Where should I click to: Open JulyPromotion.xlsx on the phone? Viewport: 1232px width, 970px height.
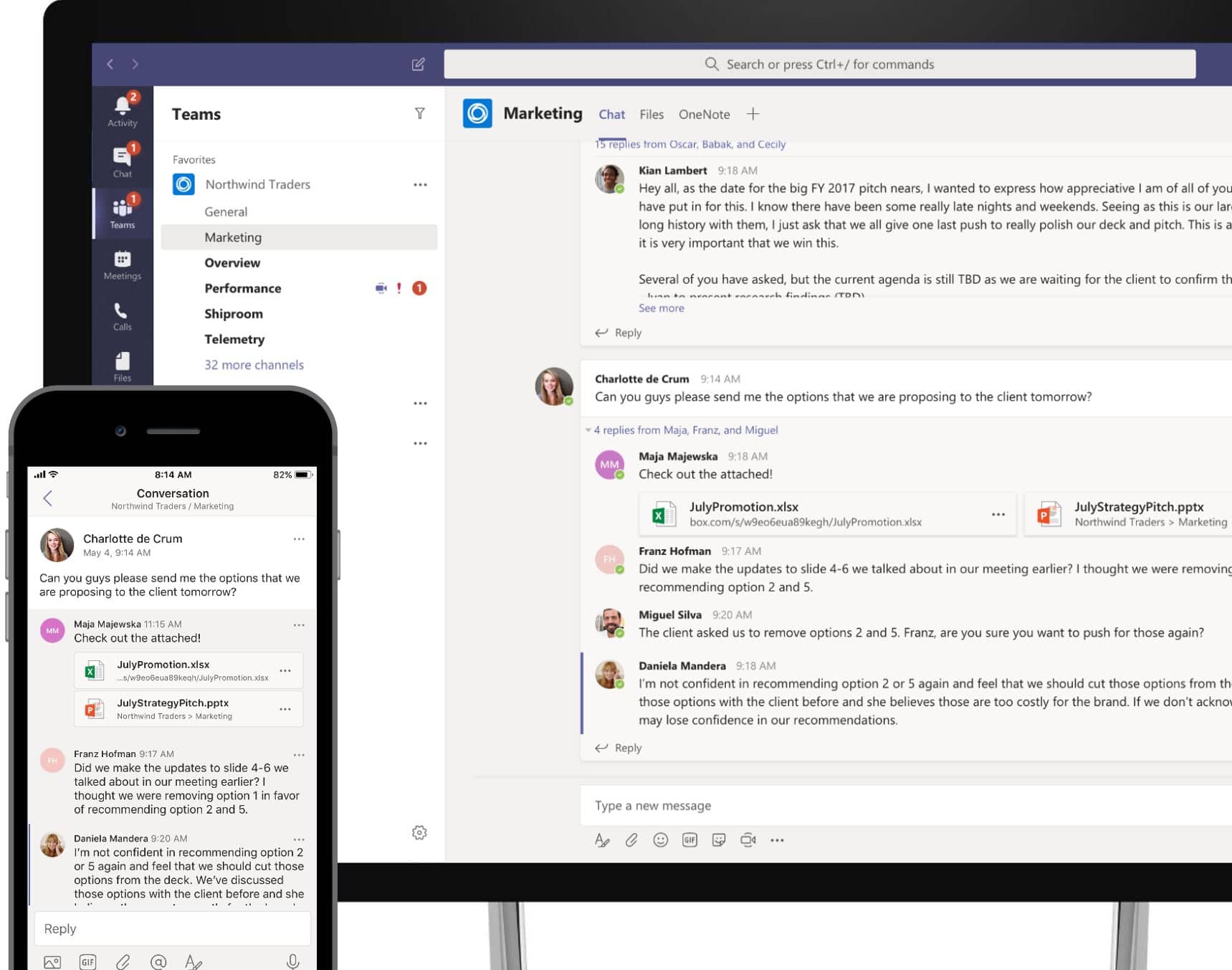pyautogui.click(x=188, y=670)
